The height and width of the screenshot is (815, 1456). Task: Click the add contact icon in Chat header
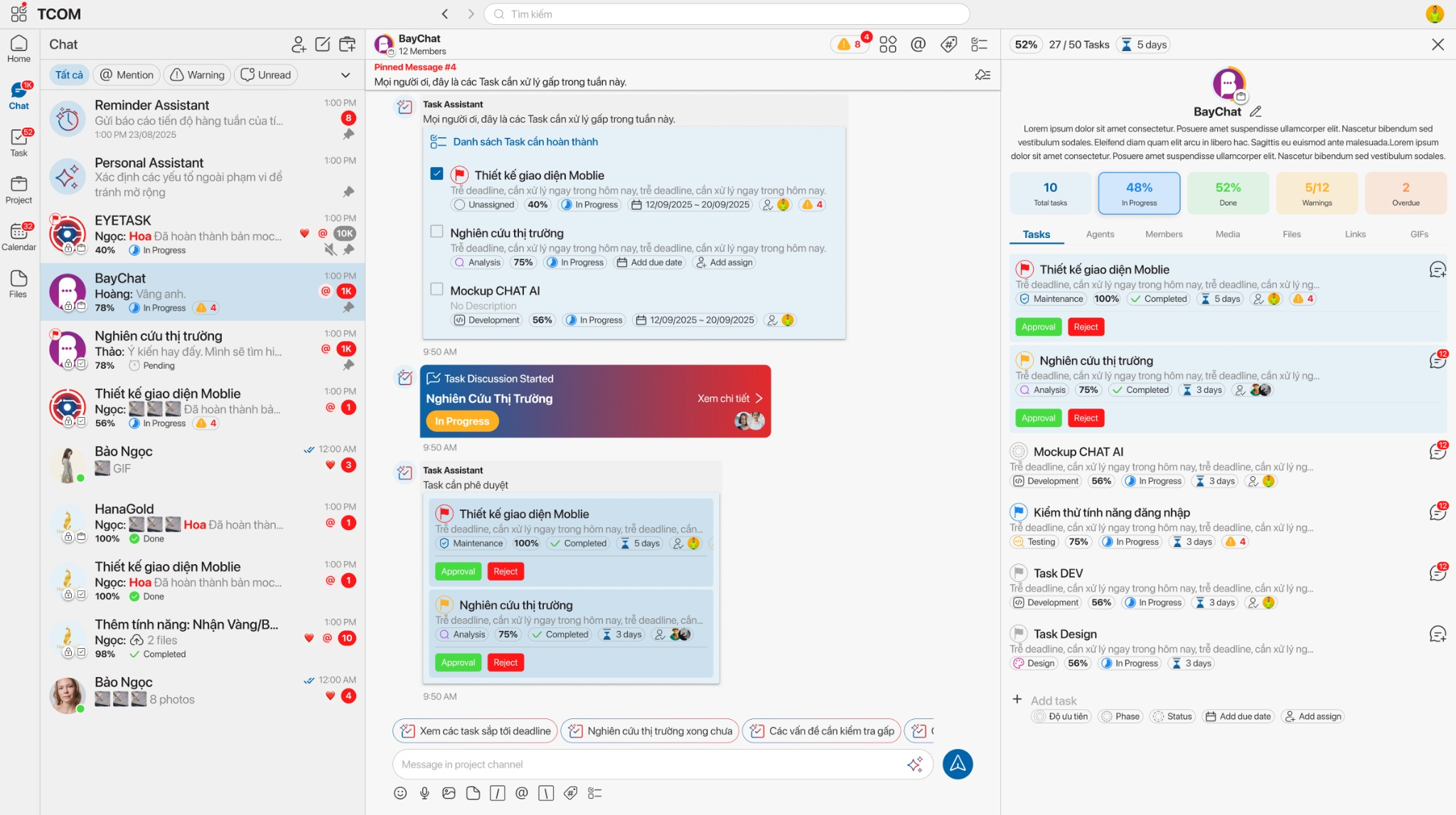coord(299,44)
